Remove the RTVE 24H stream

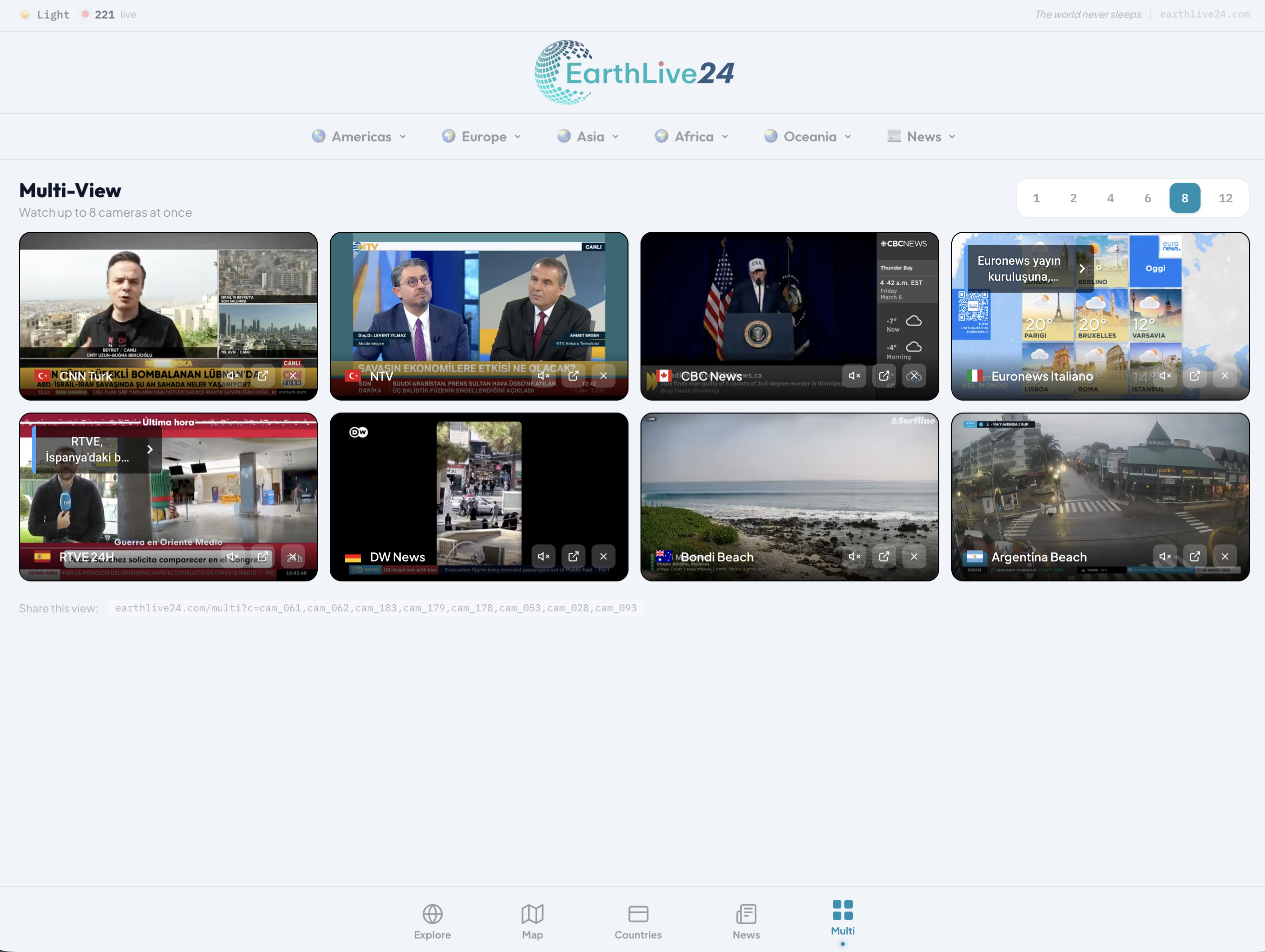click(x=293, y=556)
